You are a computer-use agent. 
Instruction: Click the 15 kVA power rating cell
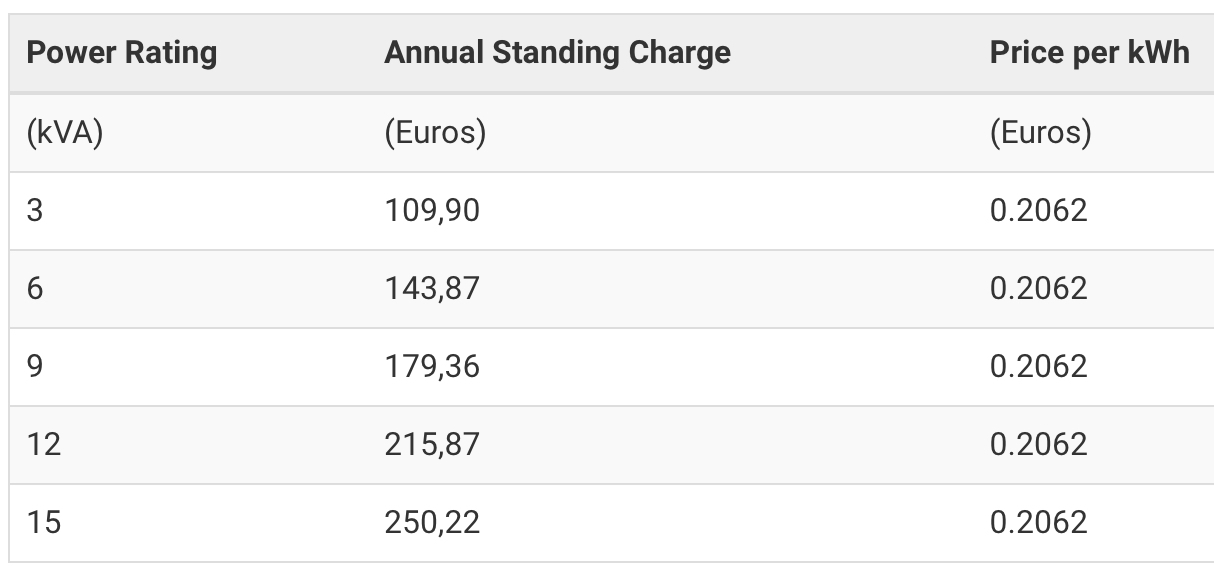(44, 522)
